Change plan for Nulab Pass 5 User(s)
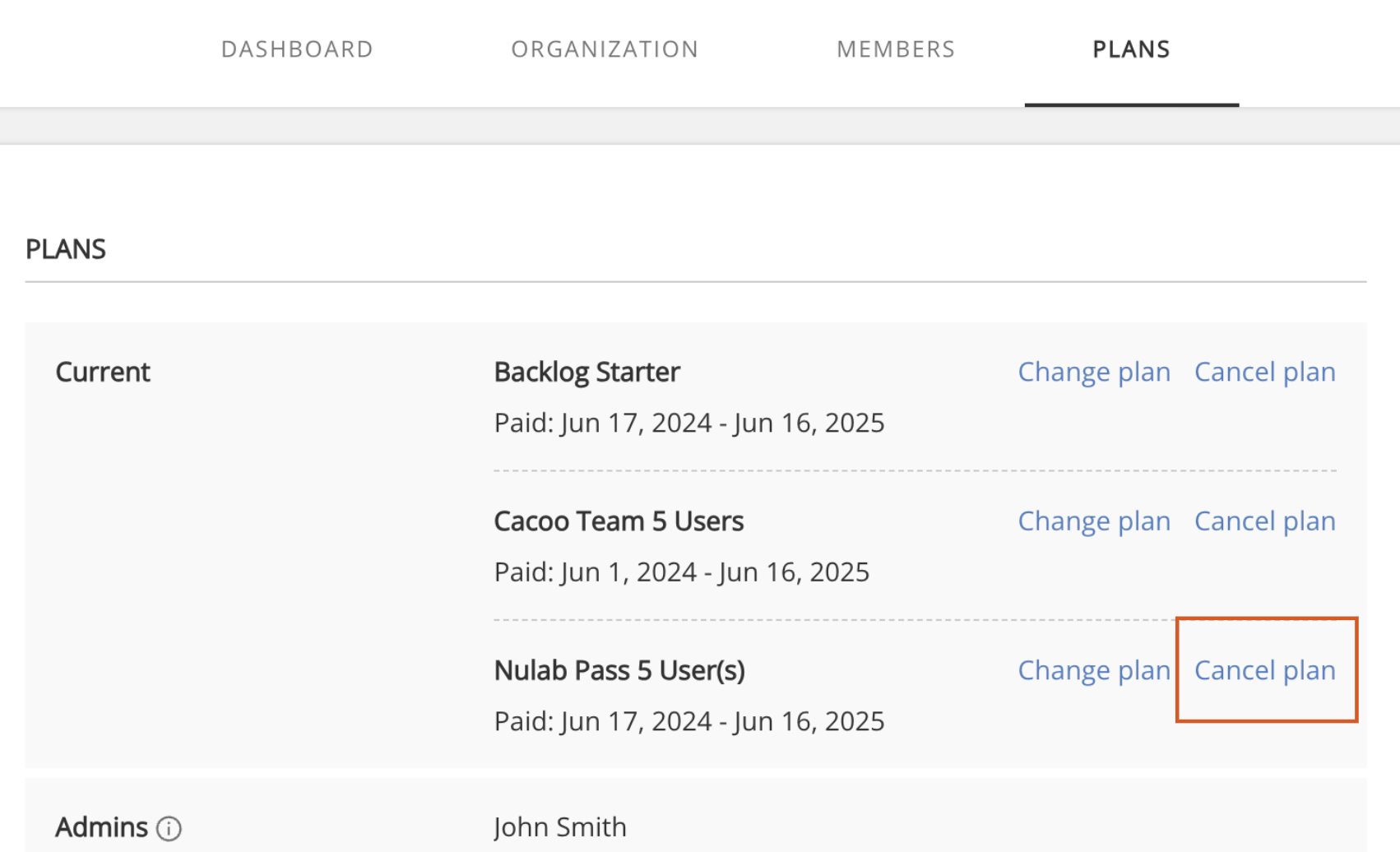This screenshot has height=852, width=1400. 1094,670
